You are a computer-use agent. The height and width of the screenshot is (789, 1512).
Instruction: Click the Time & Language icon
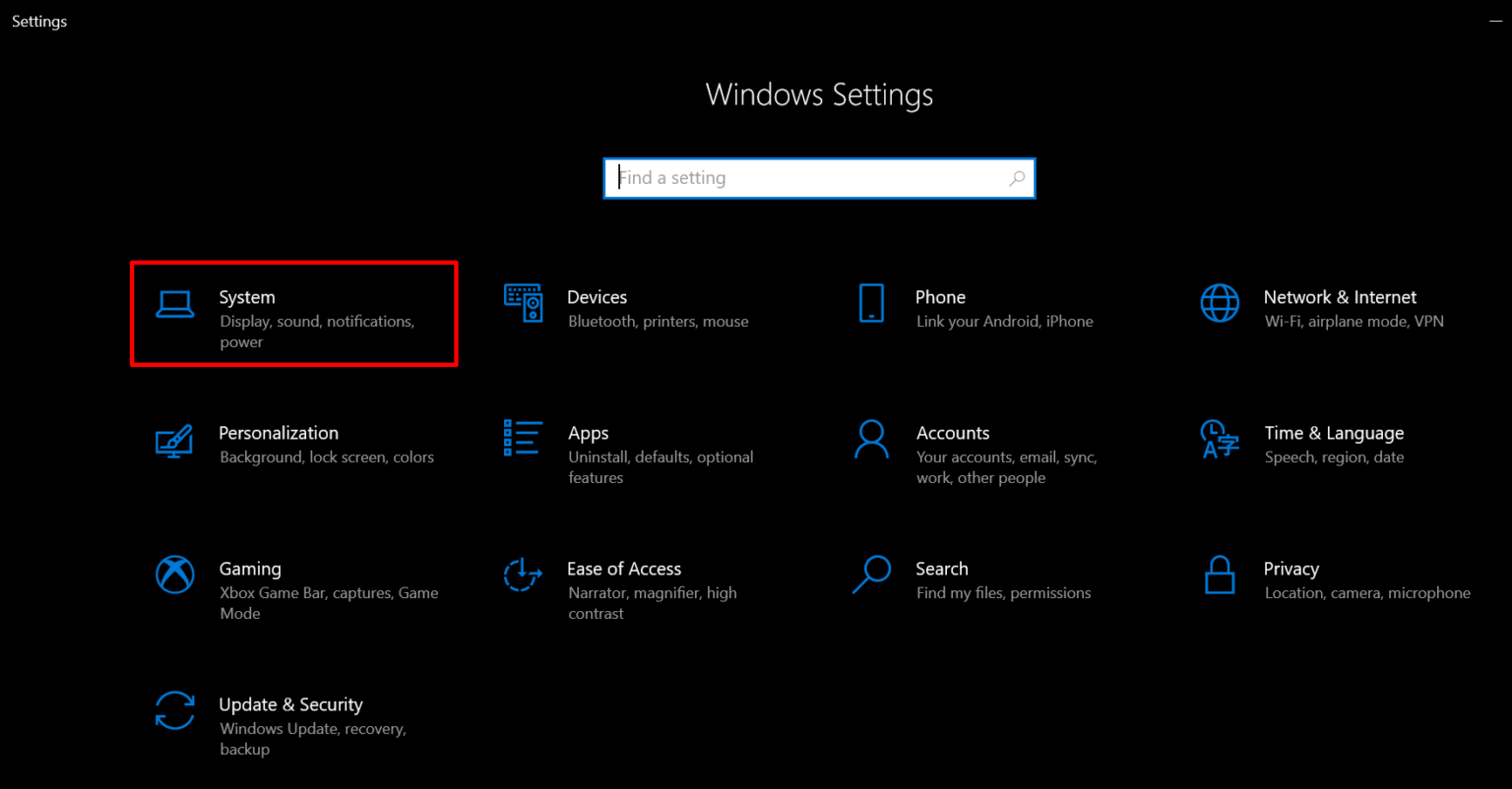1220,439
